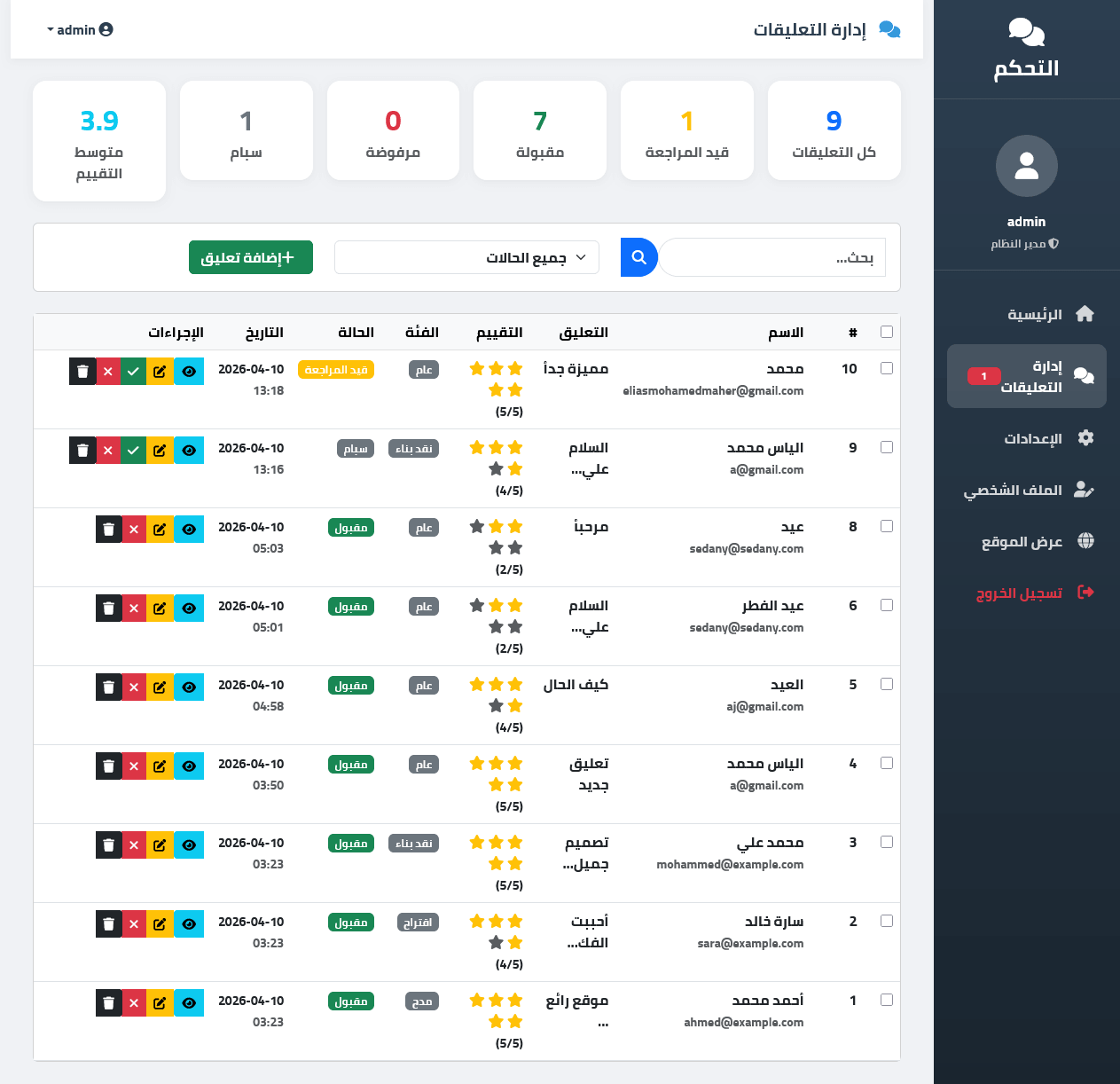Image resolution: width=1120 pixels, height=1084 pixels.
Task: Check the box for comment row 6
Action: click(886, 605)
